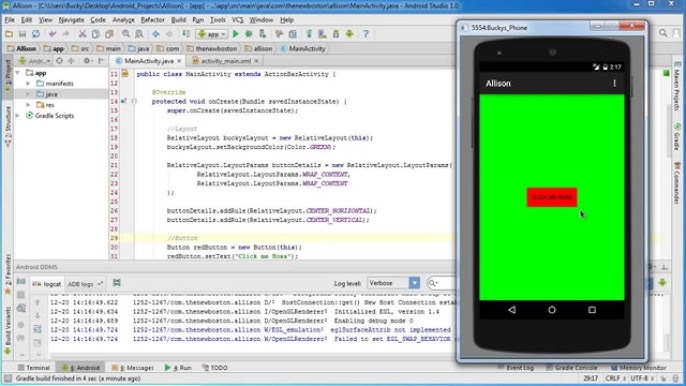Expand the manifests folder in project tree
The height and width of the screenshot is (386, 686).
point(28,83)
